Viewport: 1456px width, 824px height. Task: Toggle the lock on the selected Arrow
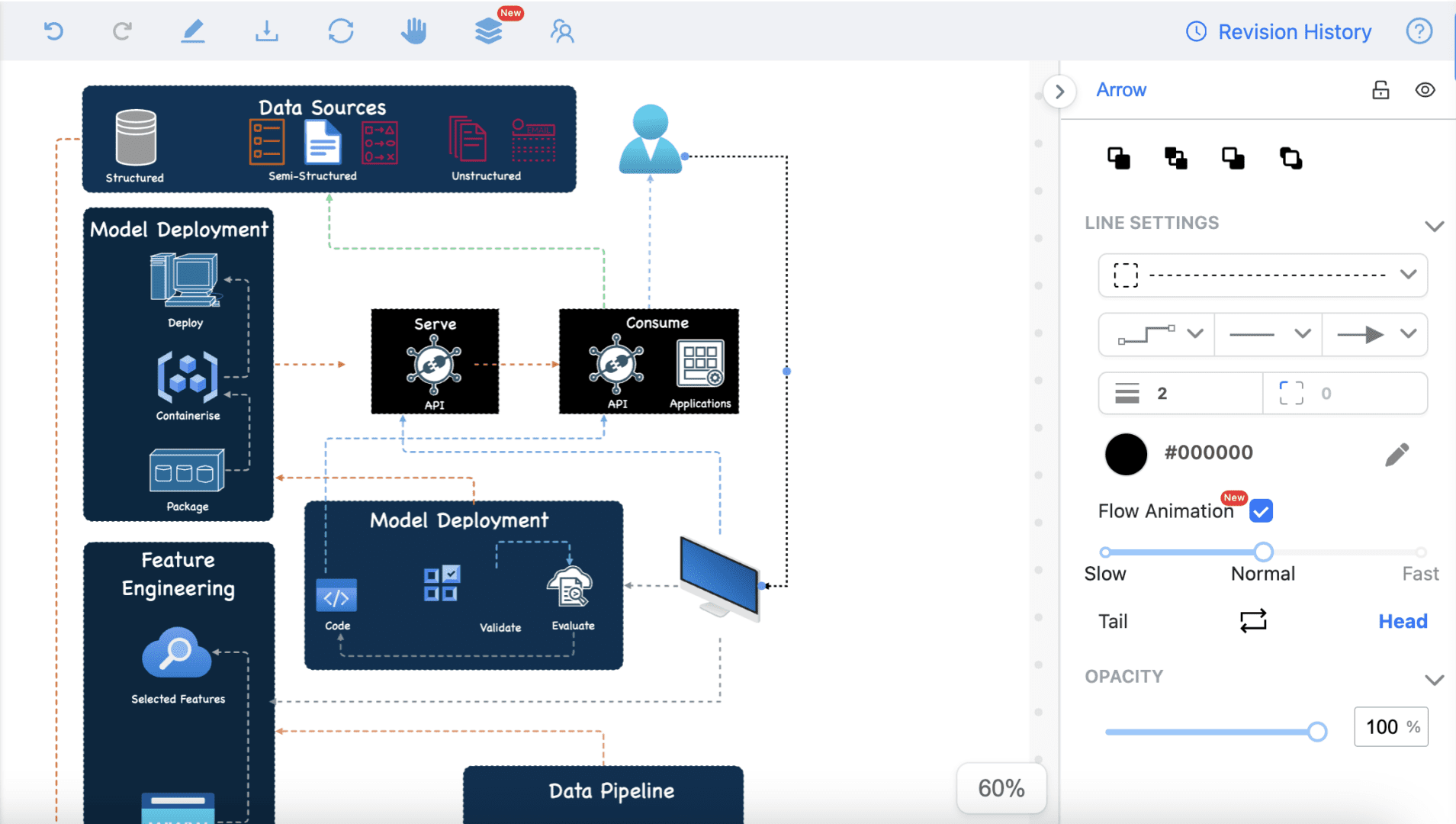(x=1380, y=90)
